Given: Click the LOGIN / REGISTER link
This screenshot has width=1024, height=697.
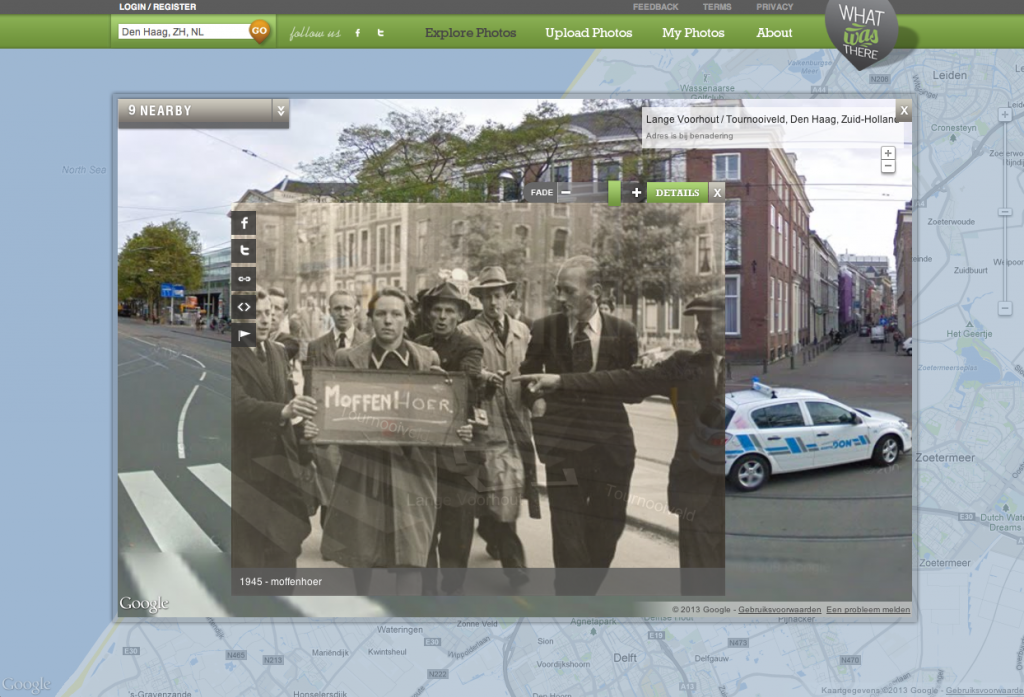Looking at the screenshot, I should pos(157,7).
